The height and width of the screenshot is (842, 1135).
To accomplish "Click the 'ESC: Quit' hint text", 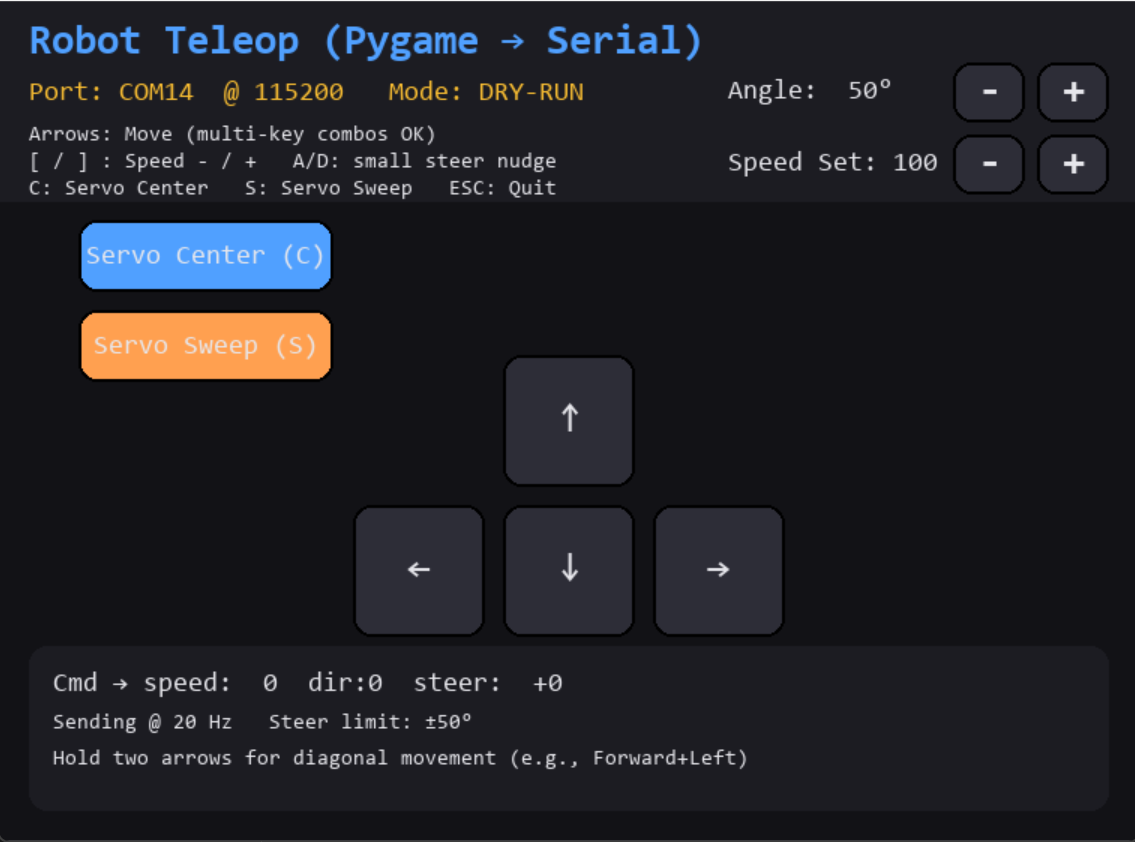I will tap(502, 188).
